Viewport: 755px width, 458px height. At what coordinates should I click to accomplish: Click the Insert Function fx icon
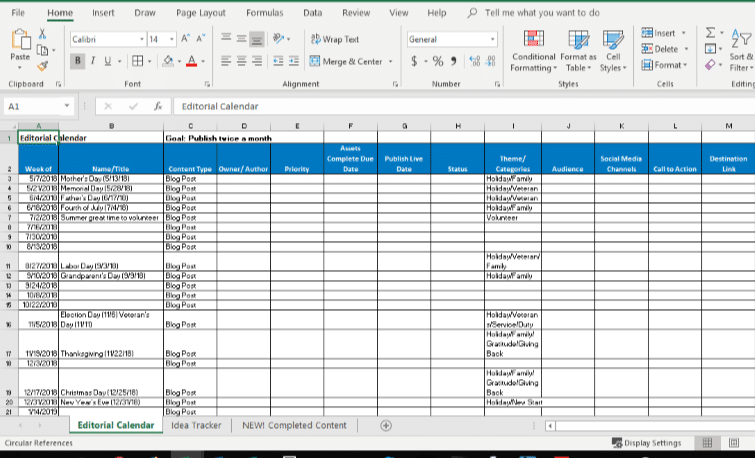click(157, 106)
